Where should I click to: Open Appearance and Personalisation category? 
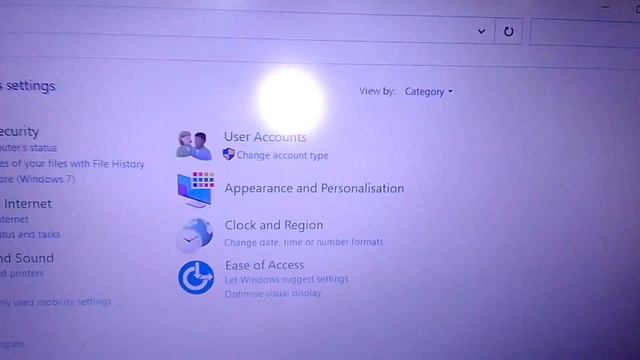pos(314,188)
